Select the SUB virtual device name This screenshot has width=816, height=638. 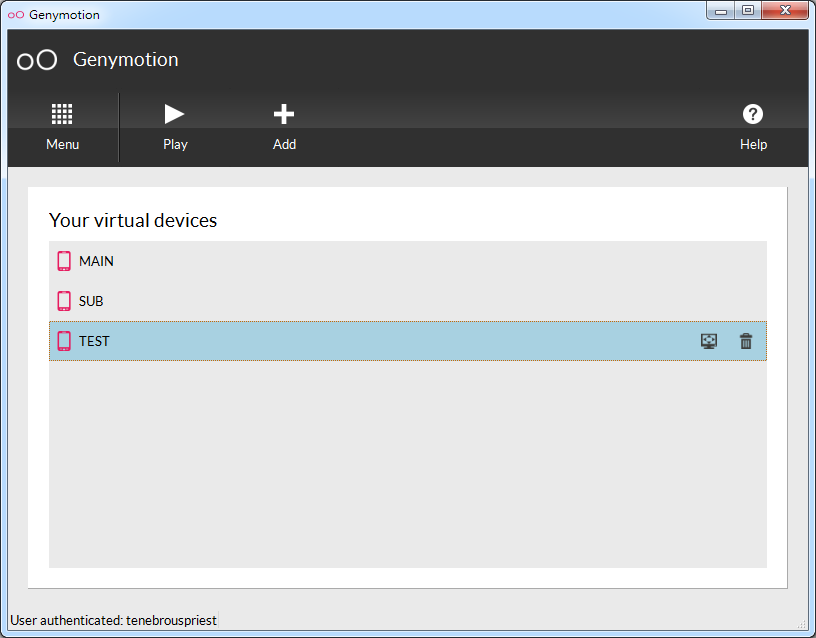[x=91, y=301]
